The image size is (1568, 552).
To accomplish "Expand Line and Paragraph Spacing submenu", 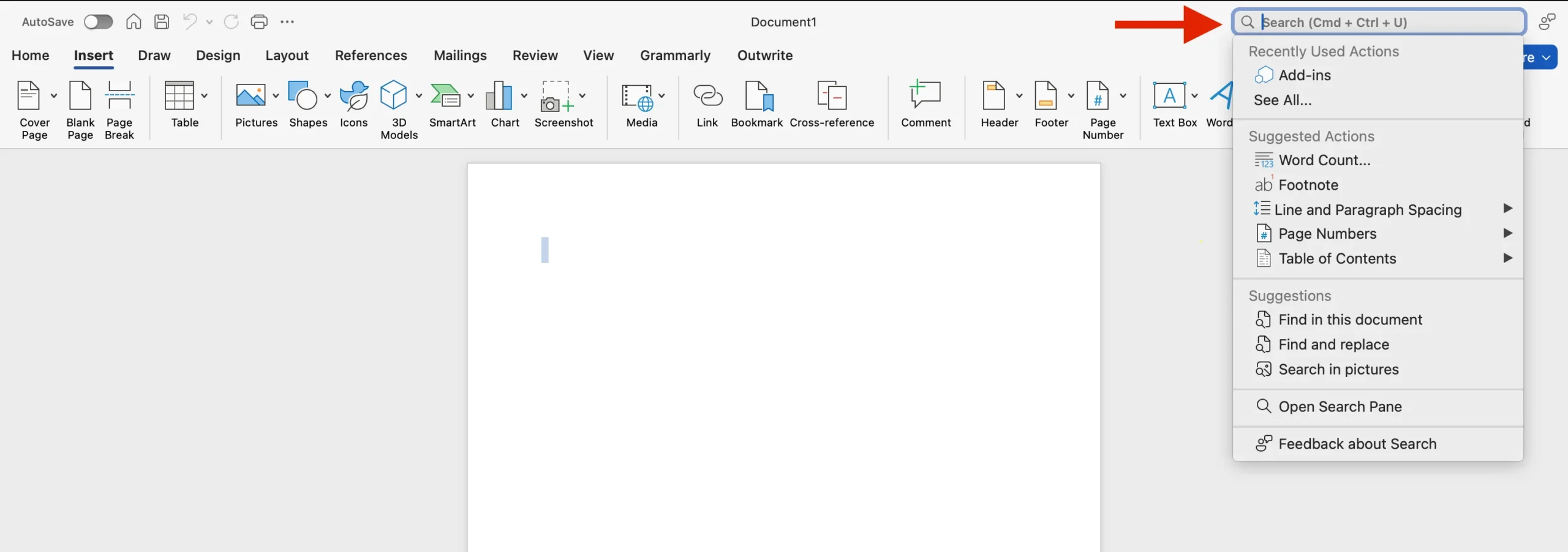I will pos(1507,209).
